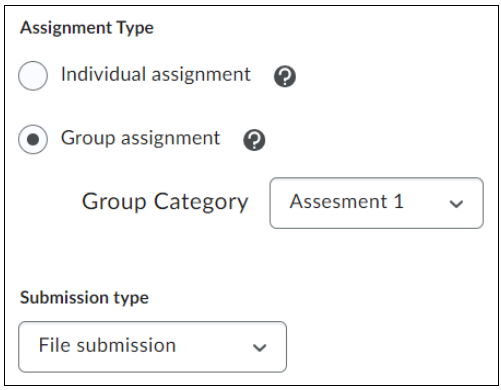501x390 pixels.
Task: Select the Individual assignment radio button
Action: 33,76
